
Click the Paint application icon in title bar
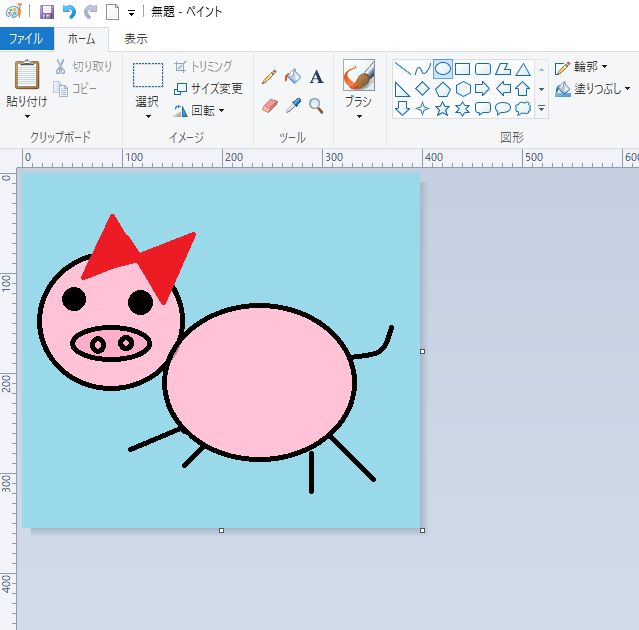(14, 11)
